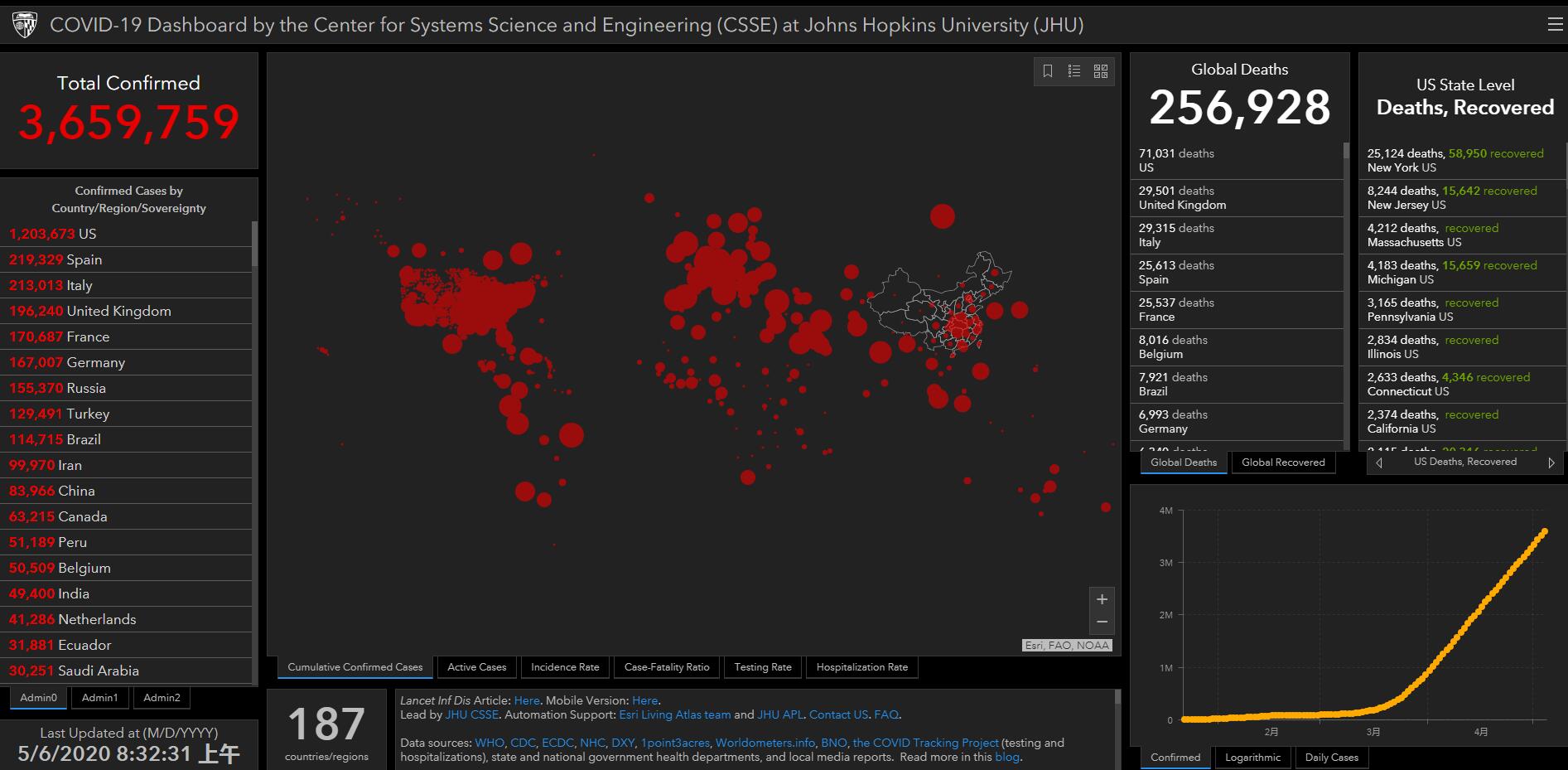Switch to the Admin1 tab
This screenshot has height=770, width=1568.
[99, 698]
